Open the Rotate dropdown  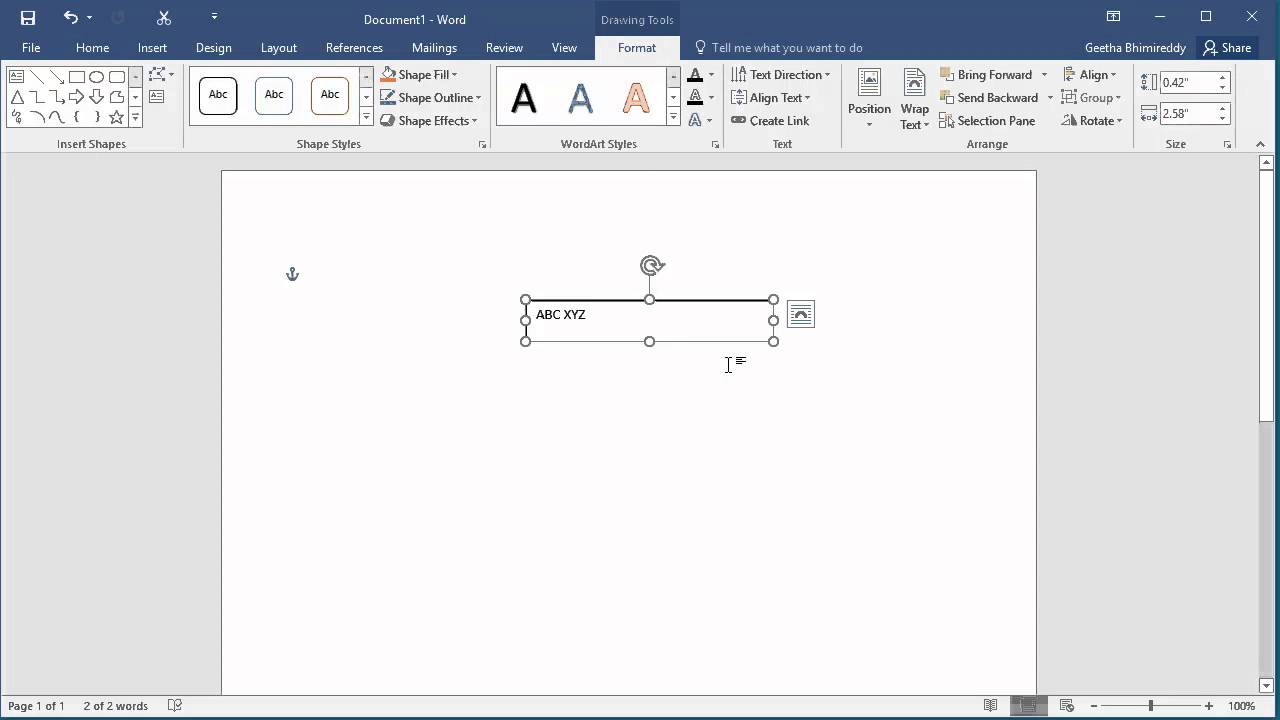tap(1093, 121)
